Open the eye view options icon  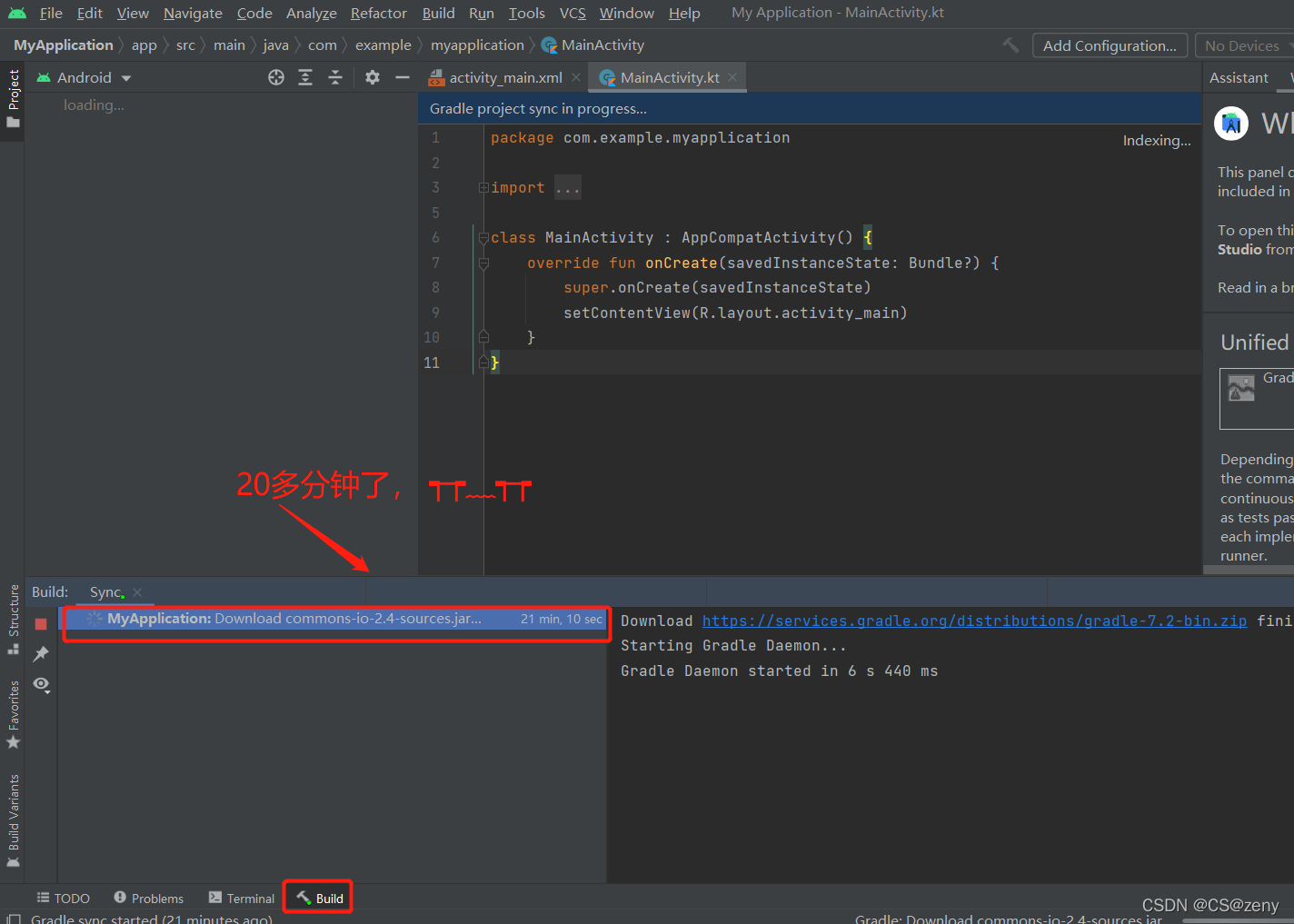coord(42,684)
